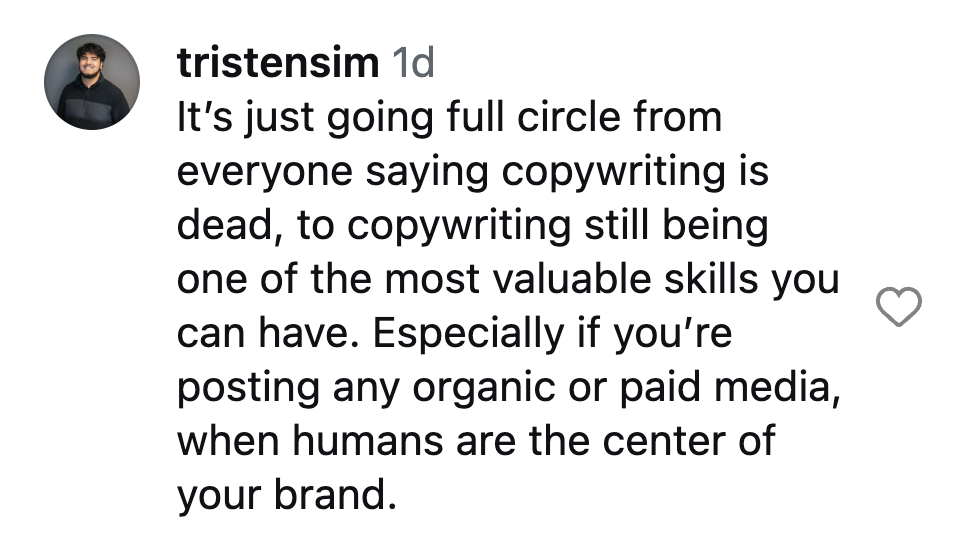This screenshot has width=970, height=538.
Task: Select the line starting "It's just going"
Action: pos(449,118)
